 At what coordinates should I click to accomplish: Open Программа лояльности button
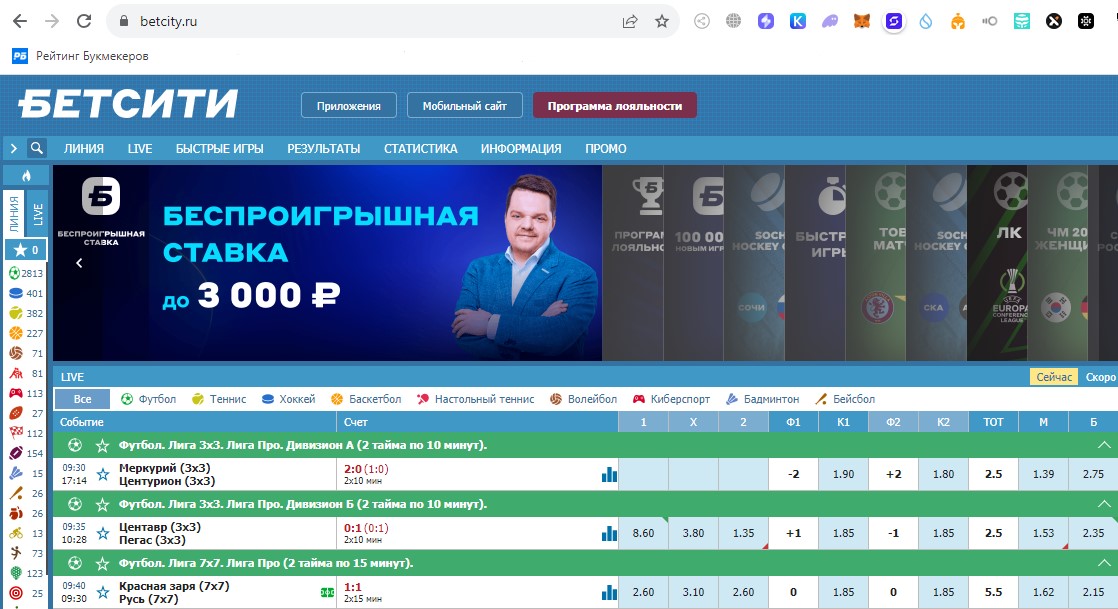[615, 106]
